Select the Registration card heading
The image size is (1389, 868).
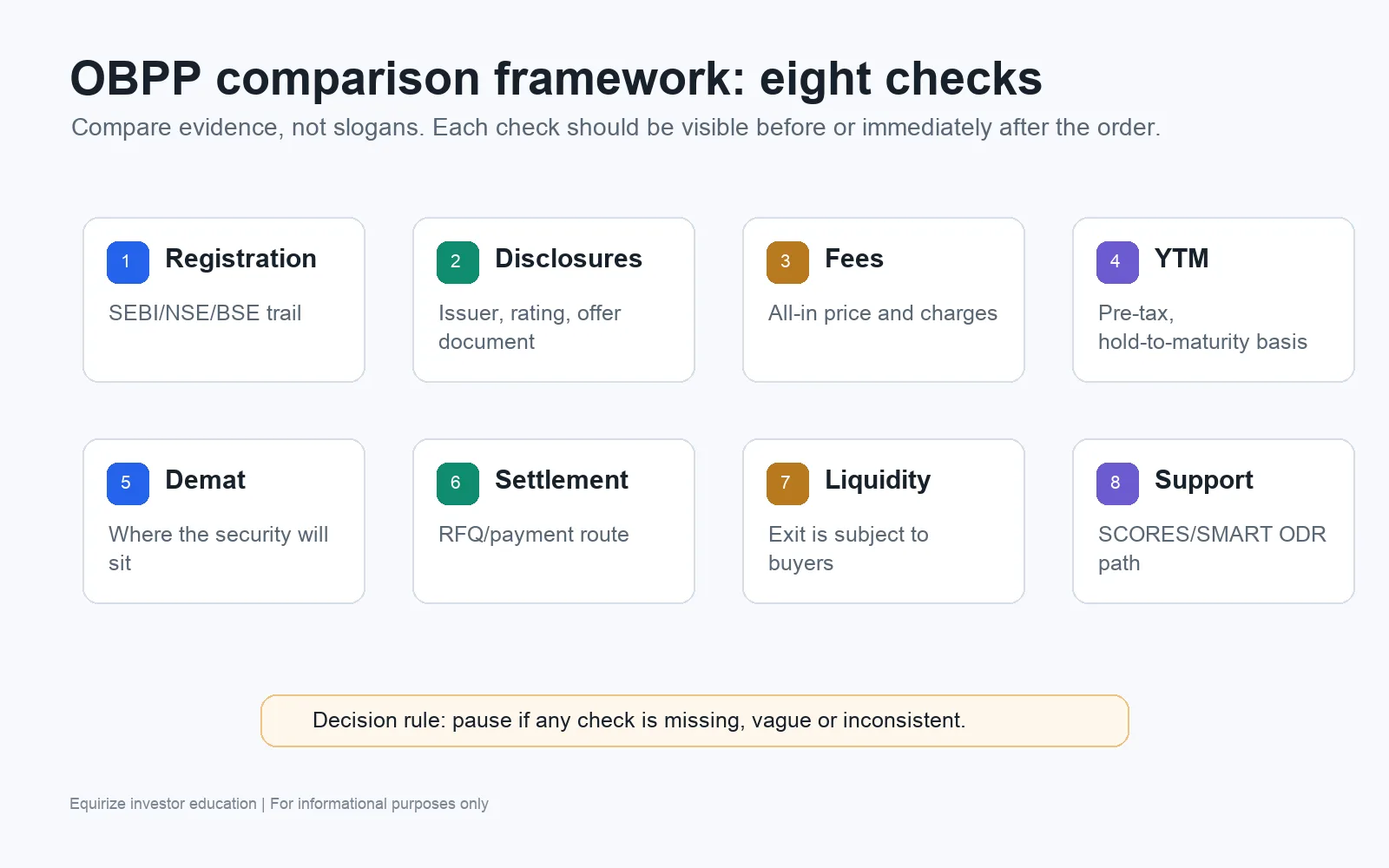pos(240,259)
